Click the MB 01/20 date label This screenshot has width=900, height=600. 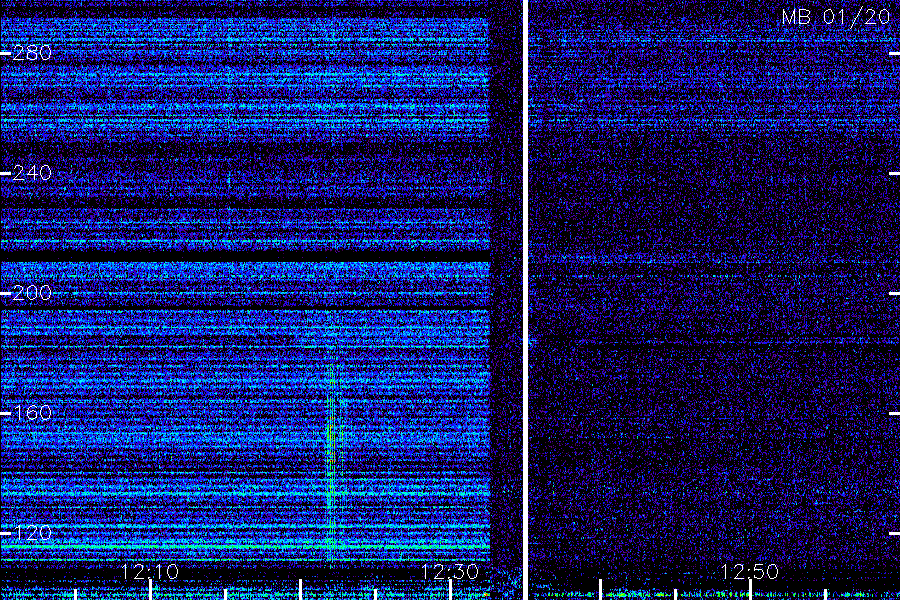click(836, 17)
